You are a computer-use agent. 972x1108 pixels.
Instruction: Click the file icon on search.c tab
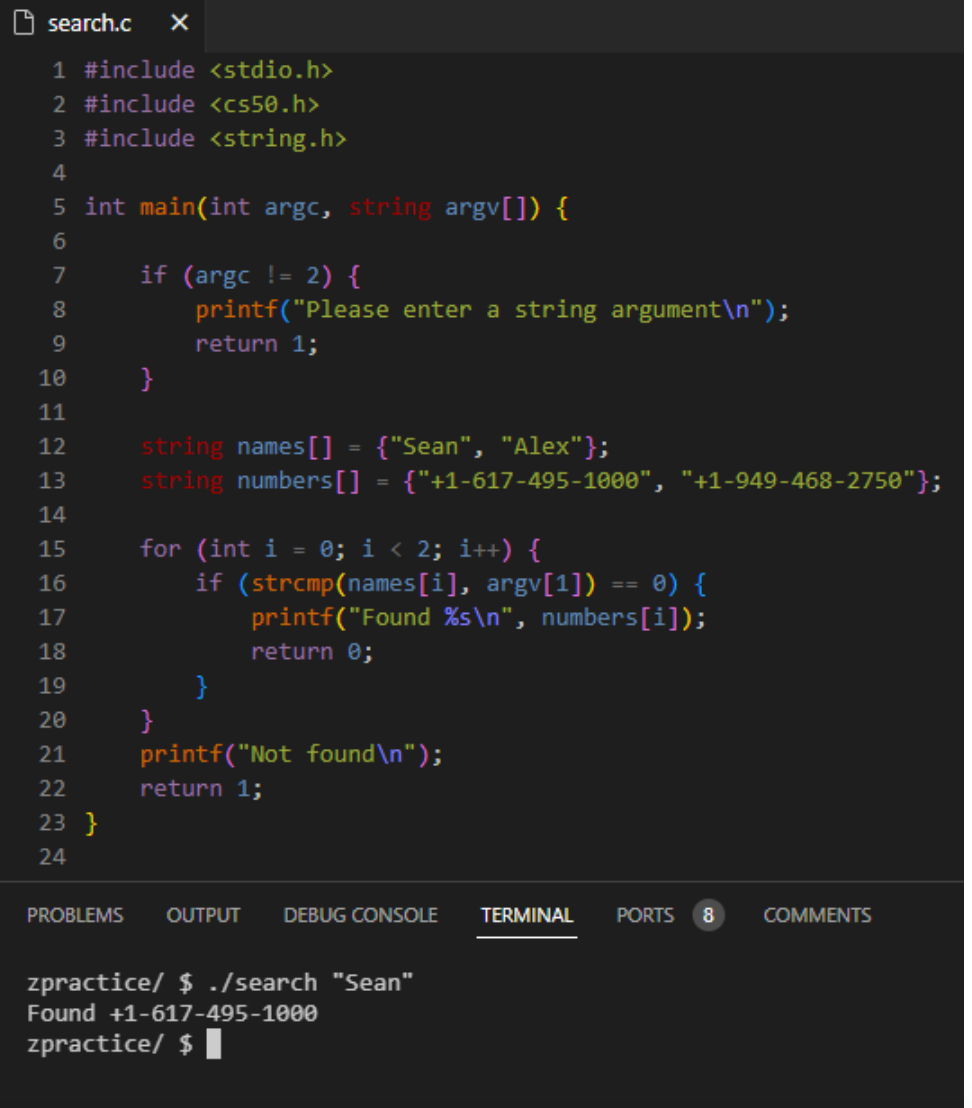(24, 23)
